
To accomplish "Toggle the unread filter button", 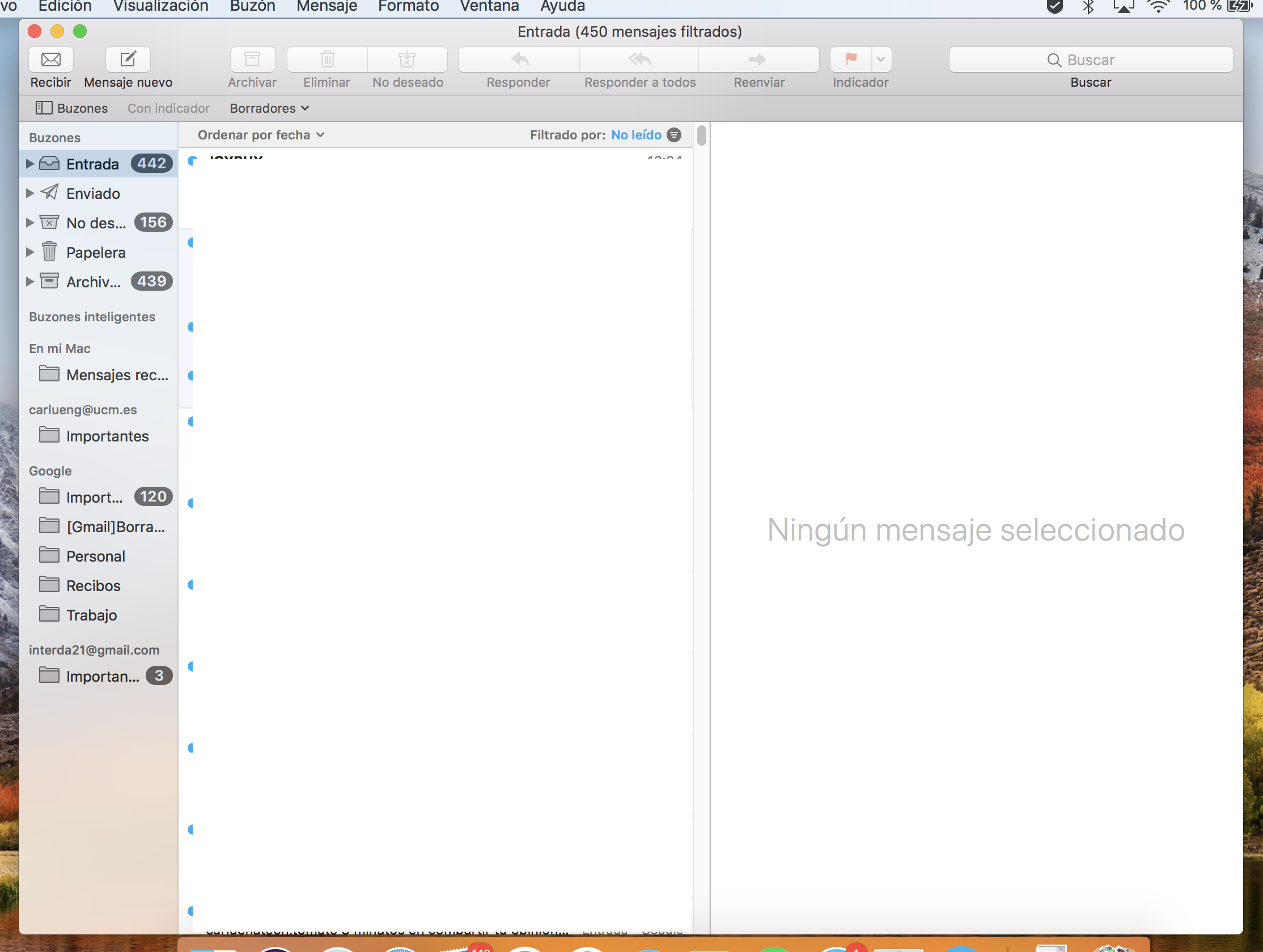I will [675, 135].
